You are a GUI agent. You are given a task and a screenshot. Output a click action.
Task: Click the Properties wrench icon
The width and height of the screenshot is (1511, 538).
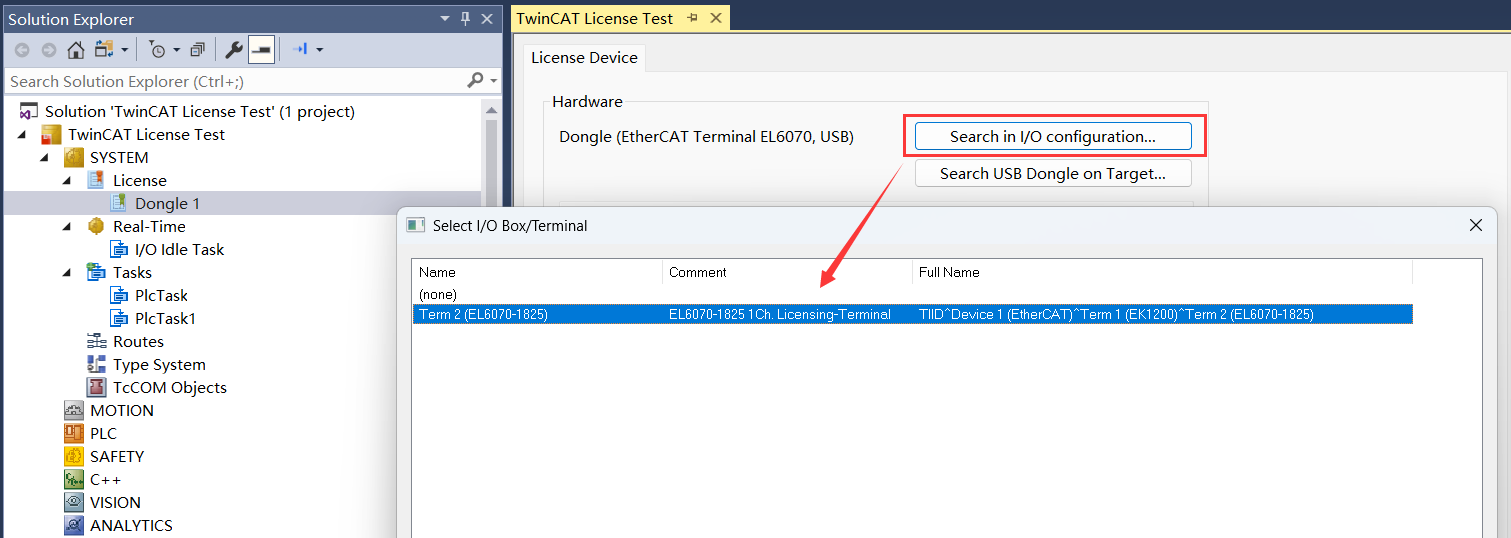pyautogui.click(x=233, y=49)
